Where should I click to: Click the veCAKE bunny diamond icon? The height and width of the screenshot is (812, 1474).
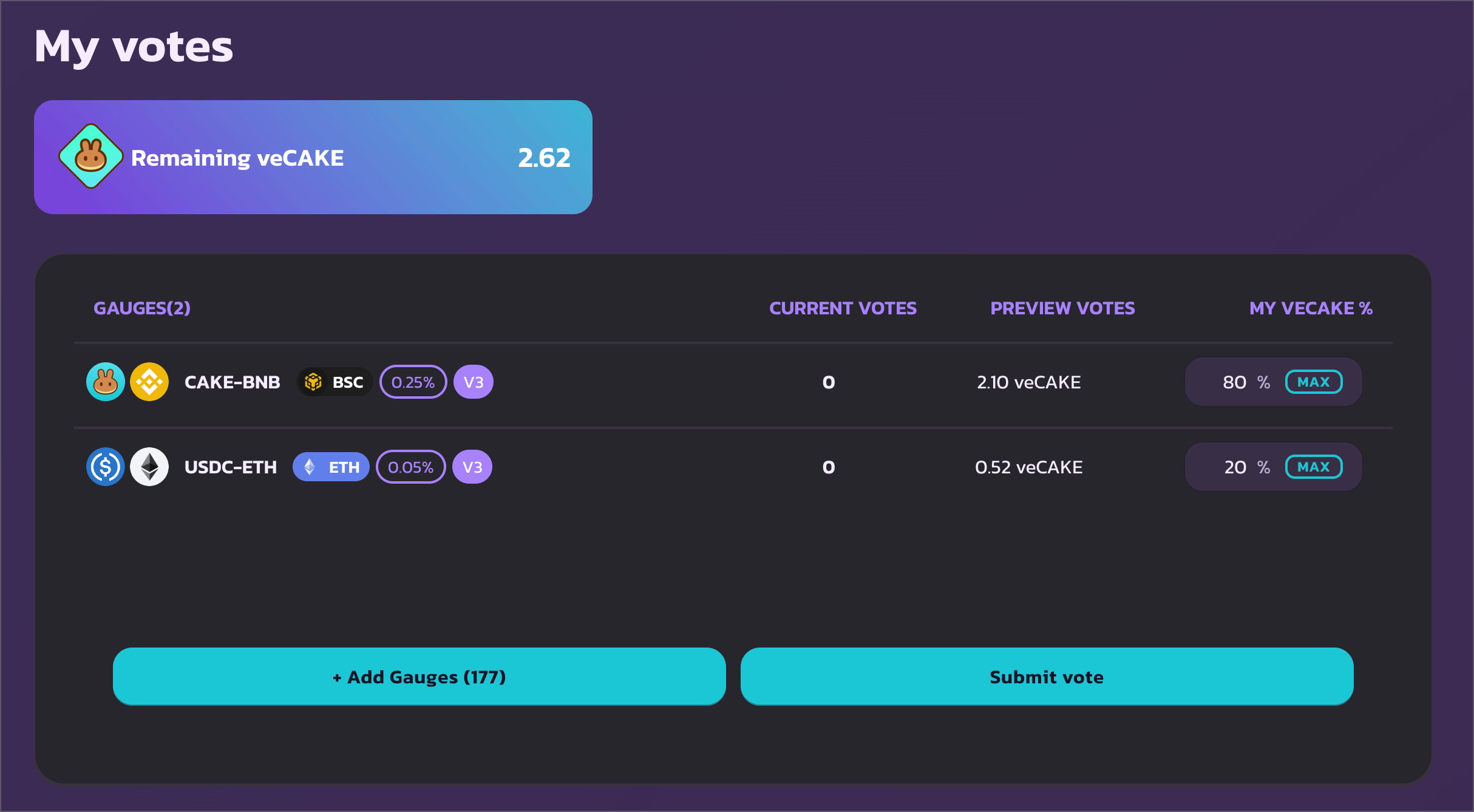tap(91, 157)
